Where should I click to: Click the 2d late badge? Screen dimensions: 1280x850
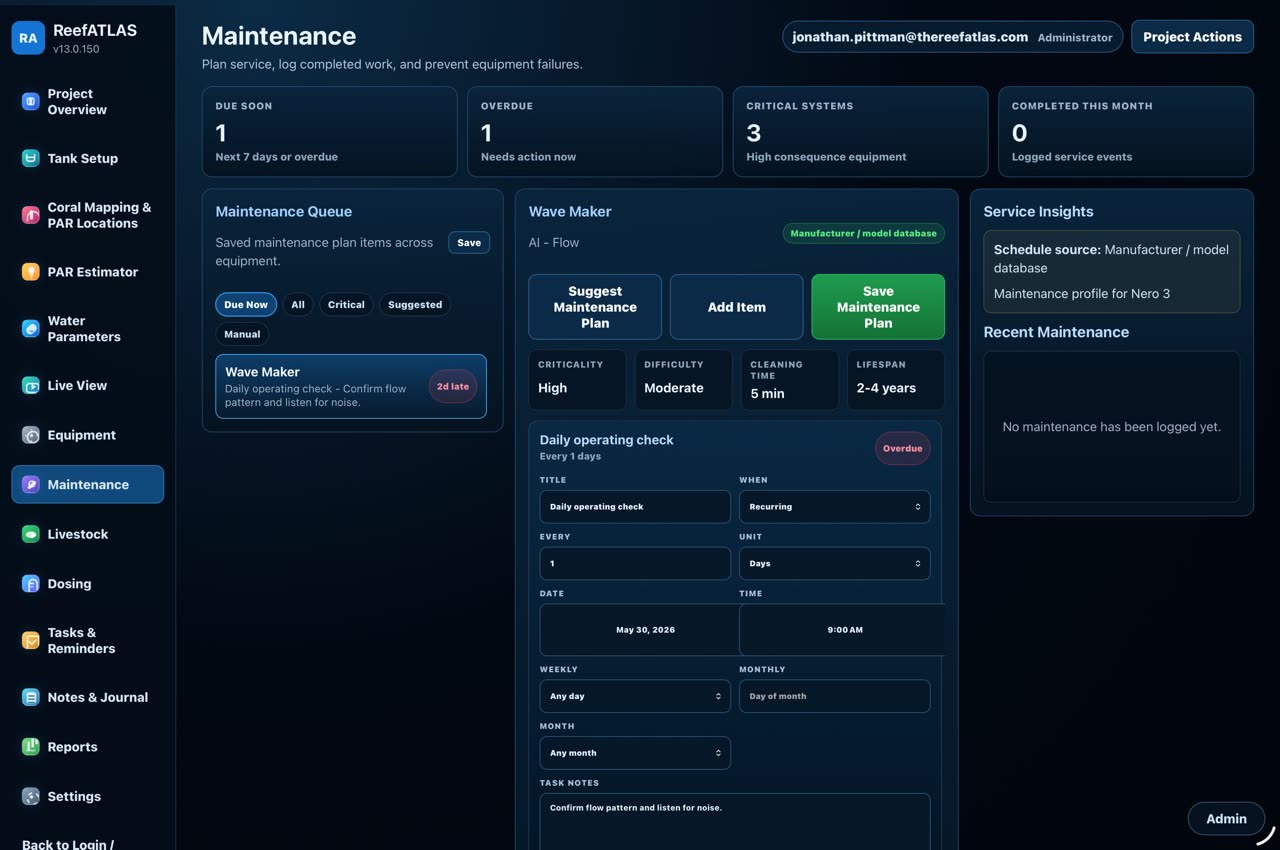(453, 386)
